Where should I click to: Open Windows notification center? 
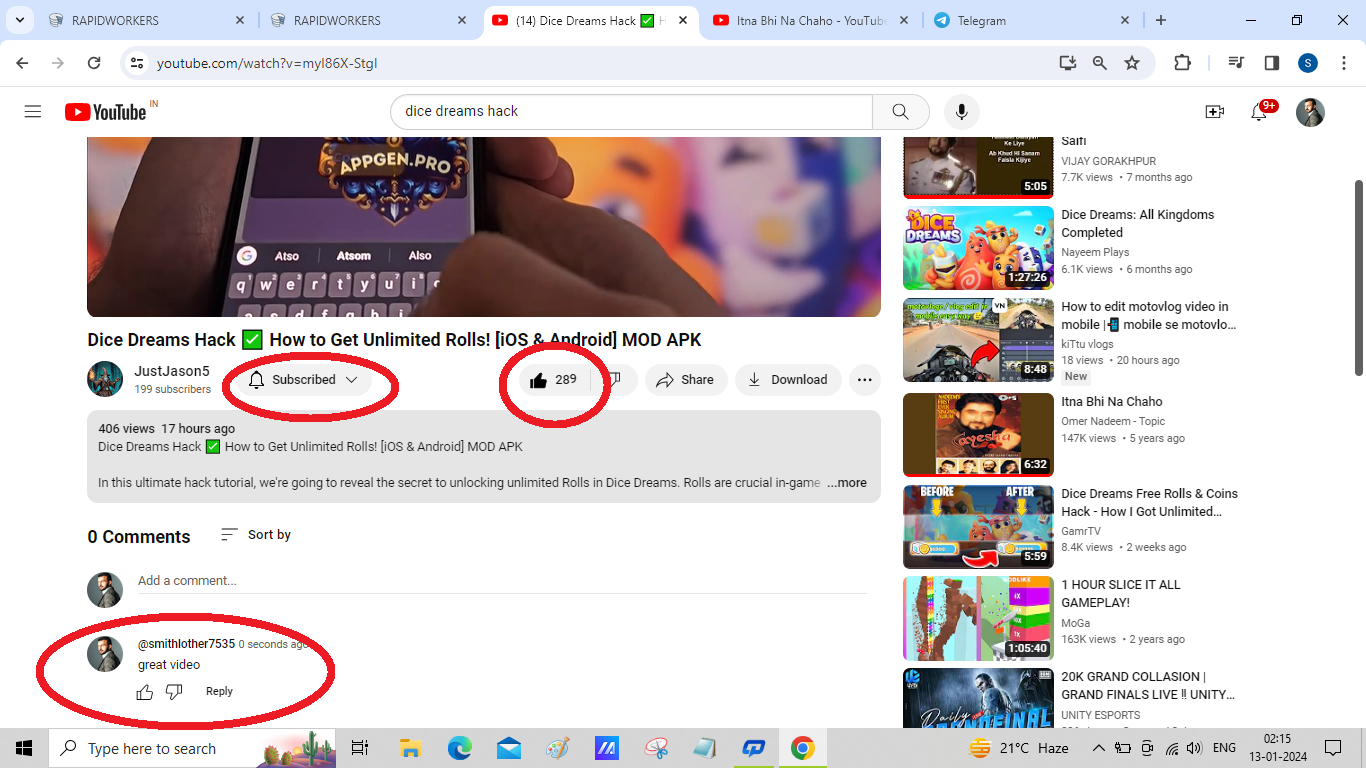(x=1332, y=748)
